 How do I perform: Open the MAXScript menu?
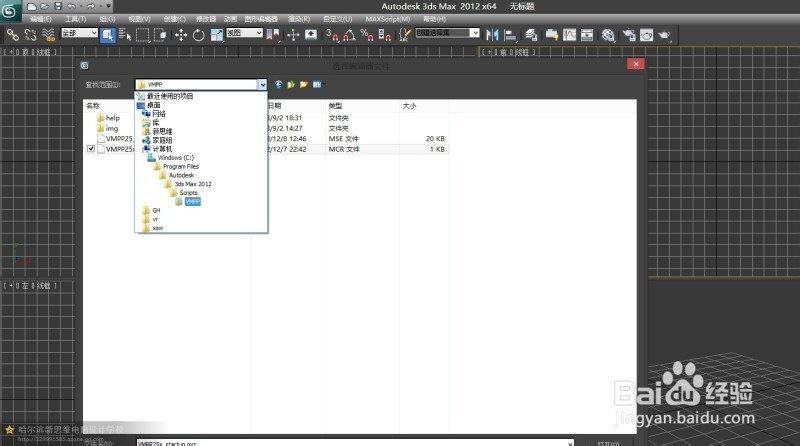[387, 19]
